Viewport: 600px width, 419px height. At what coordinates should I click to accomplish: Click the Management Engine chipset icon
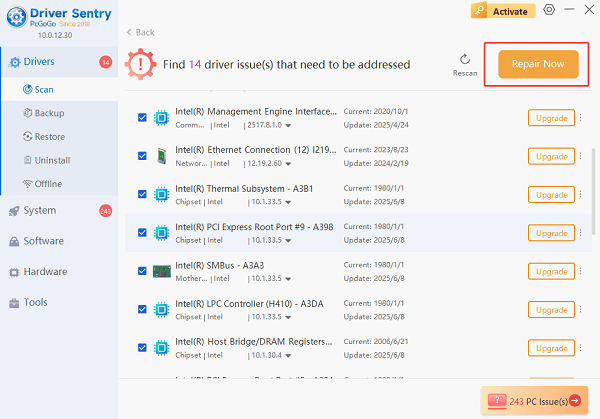(161, 118)
